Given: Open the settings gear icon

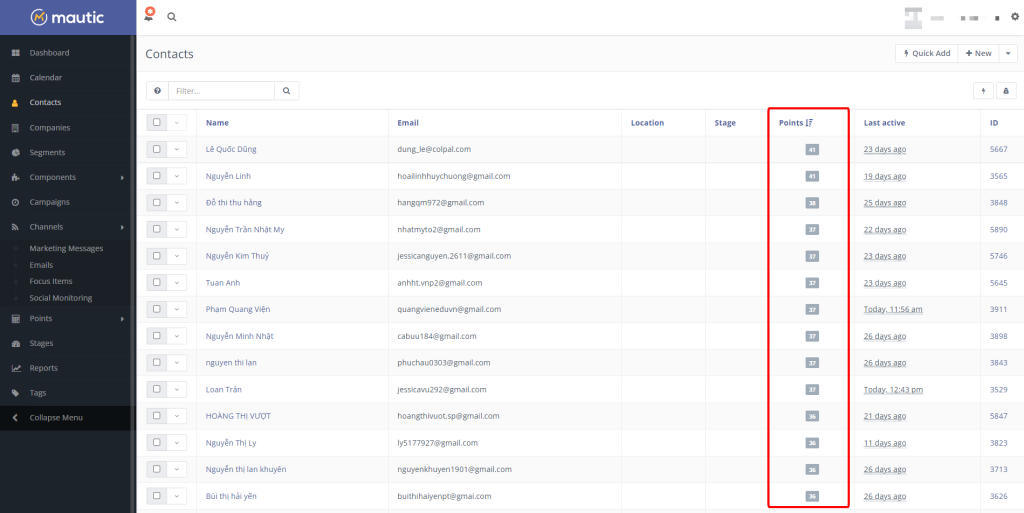Looking at the screenshot, I should (1015, 17).
